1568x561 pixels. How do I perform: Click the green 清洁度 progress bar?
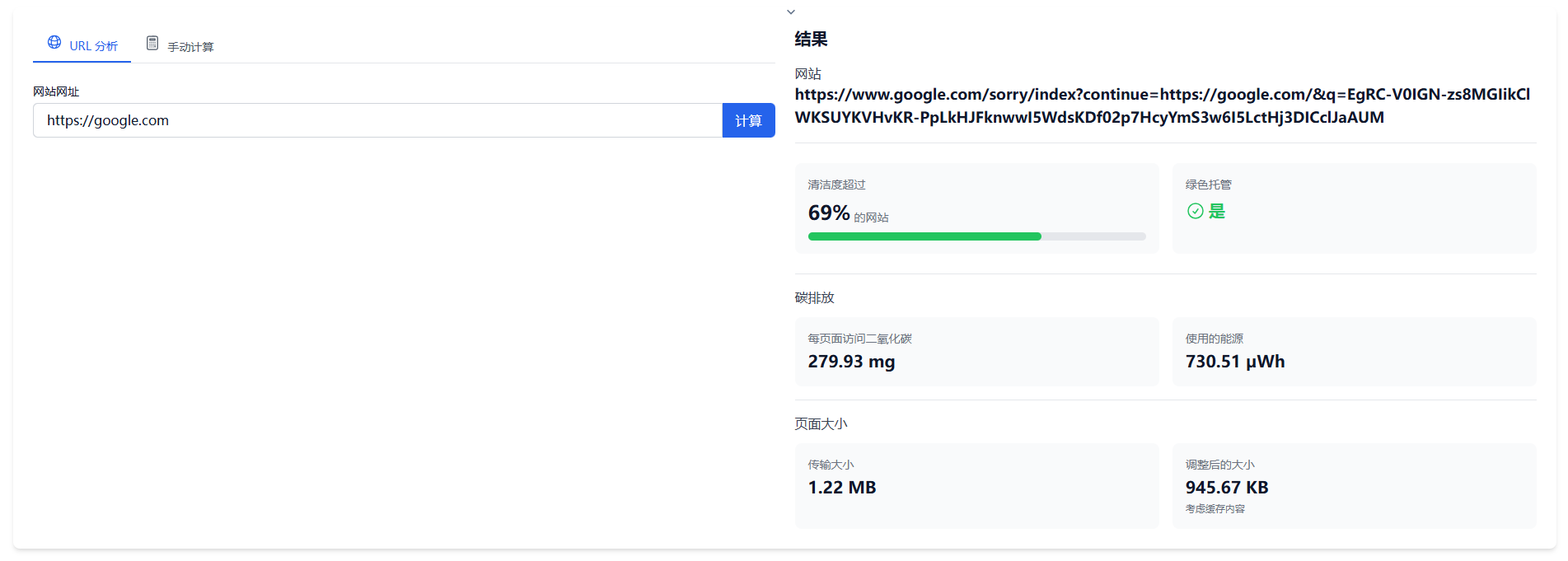pyautogui.click(x=924, y=236)
